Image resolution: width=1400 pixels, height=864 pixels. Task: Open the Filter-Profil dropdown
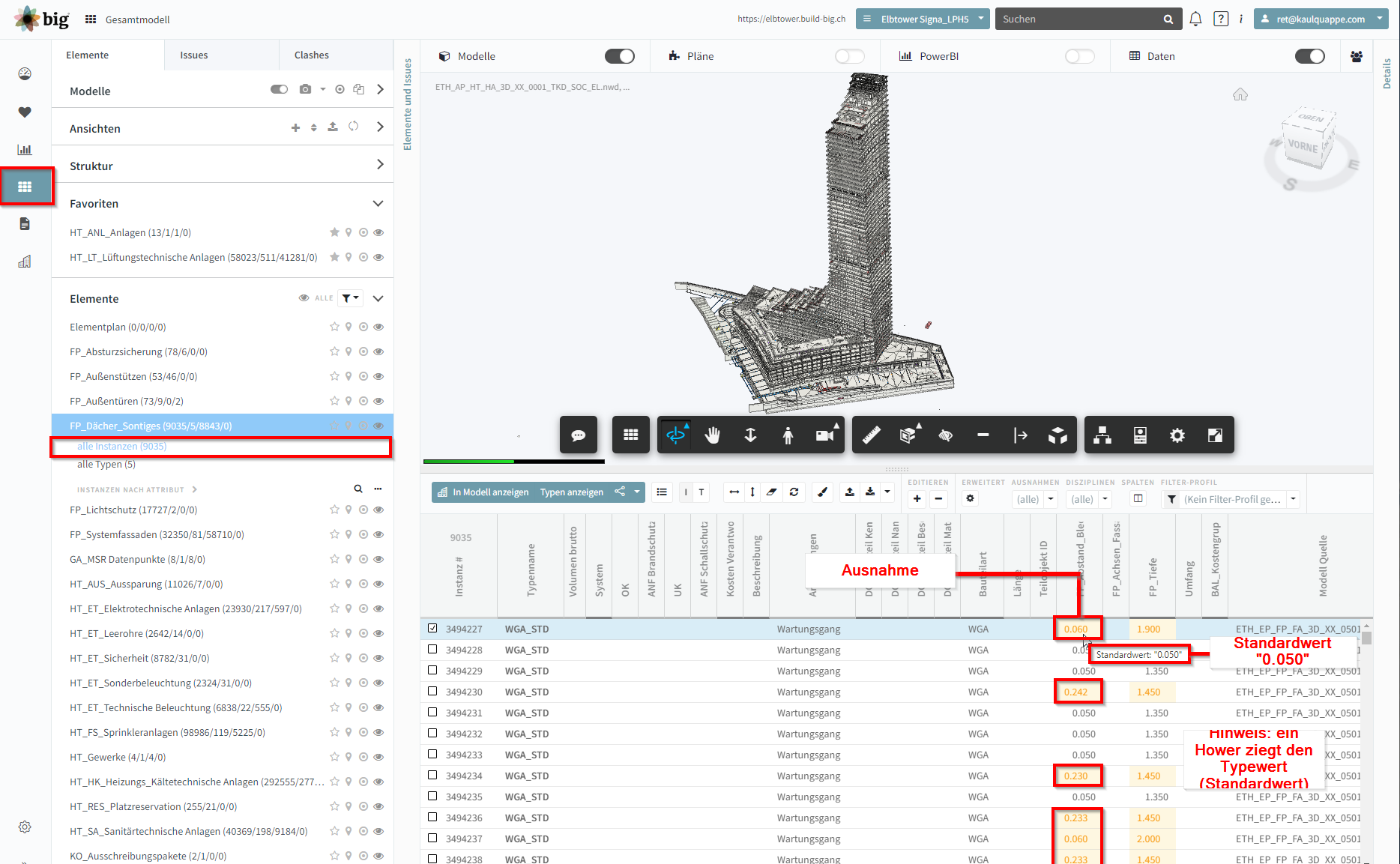tap(1231, 499)
